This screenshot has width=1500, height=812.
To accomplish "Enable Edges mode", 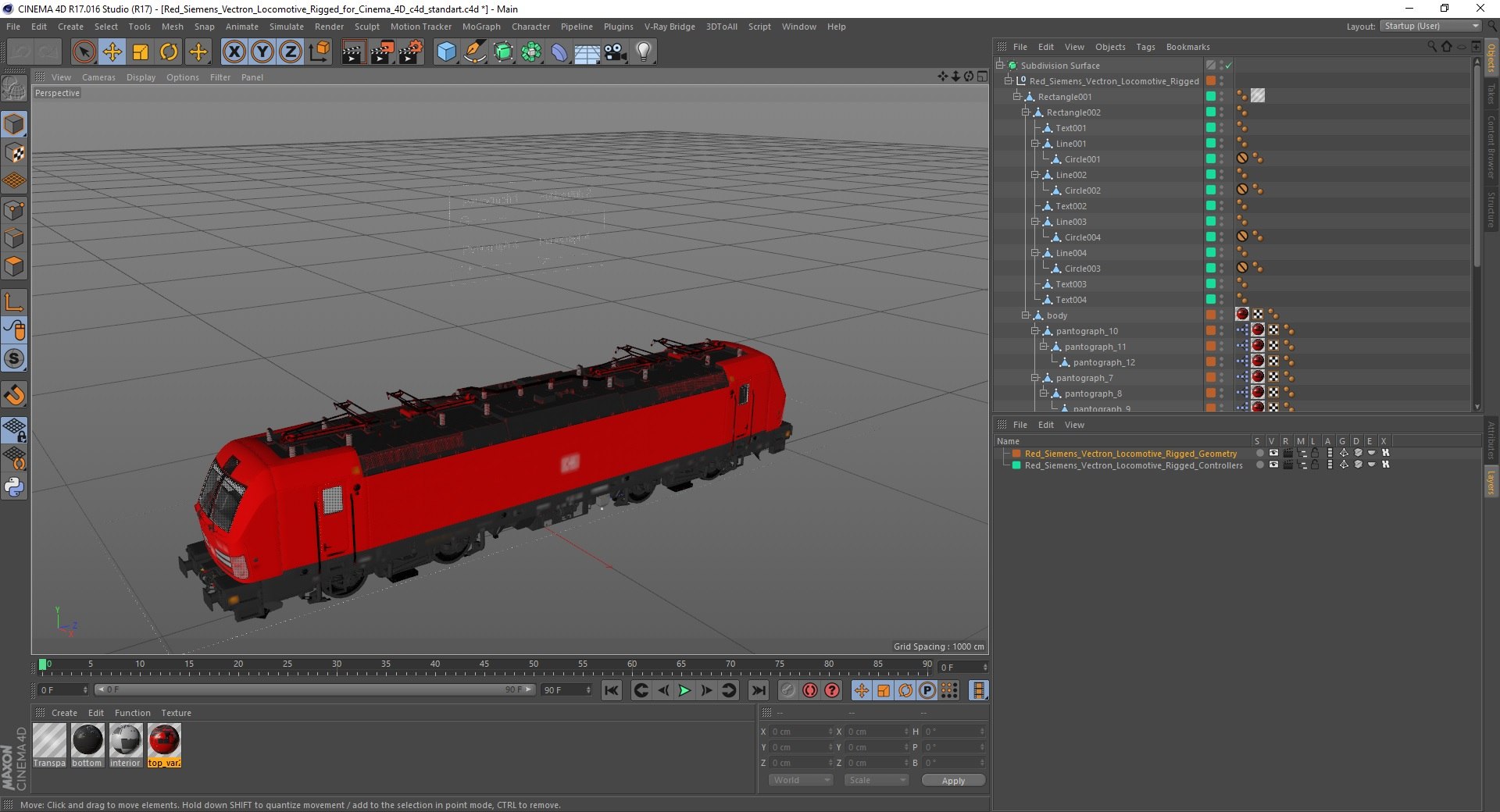I will click(x=14, y=238).
